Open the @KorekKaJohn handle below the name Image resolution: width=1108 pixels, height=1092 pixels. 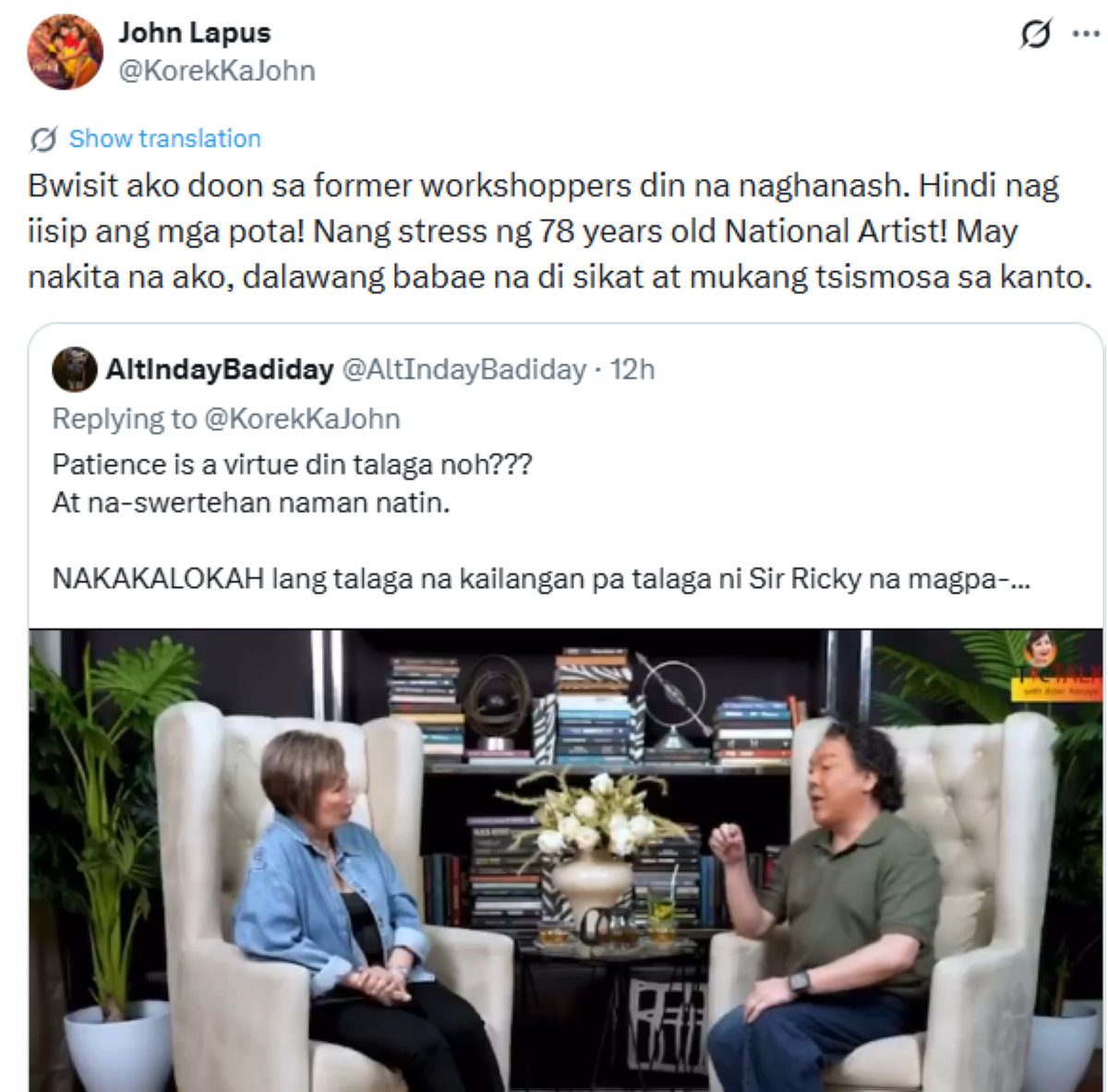(217, 71)
